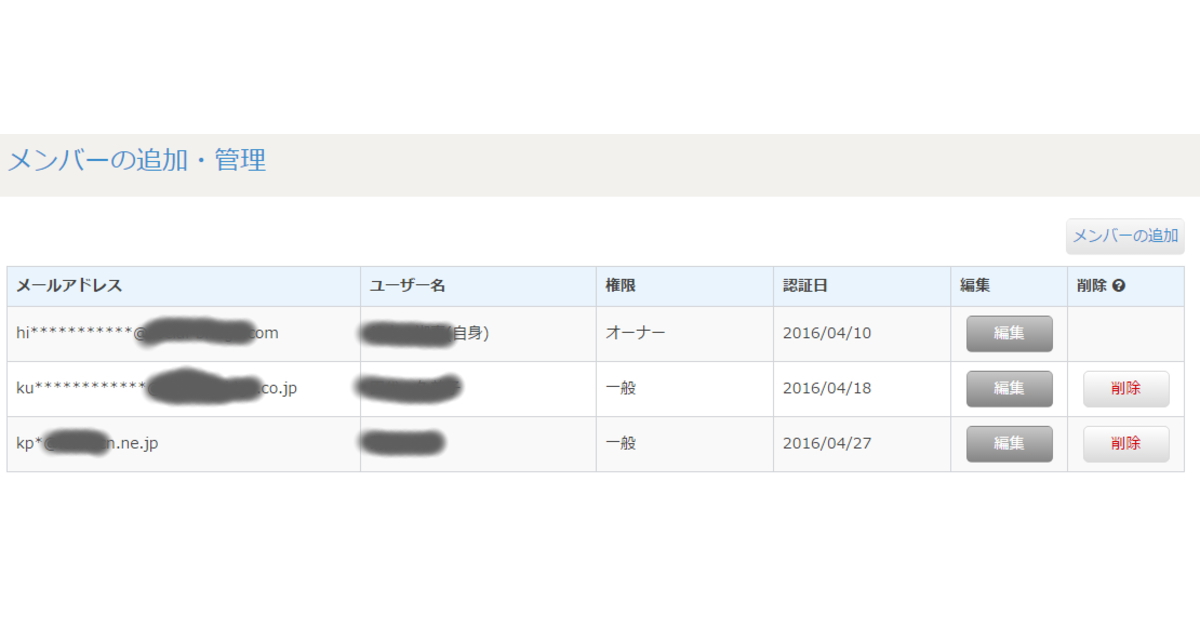
Task: Click the ユーザー名 column header
Action: click(407, 286)
